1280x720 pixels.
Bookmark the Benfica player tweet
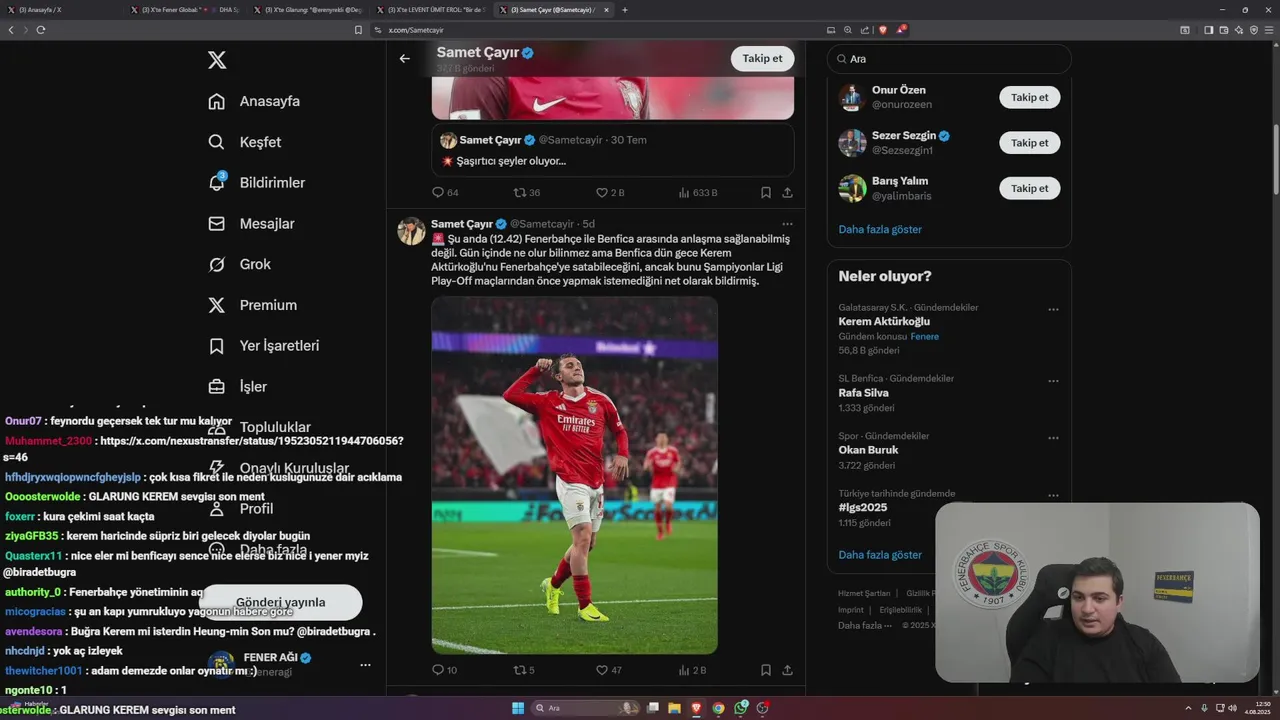pyautogui.click(x=765, y=670)
